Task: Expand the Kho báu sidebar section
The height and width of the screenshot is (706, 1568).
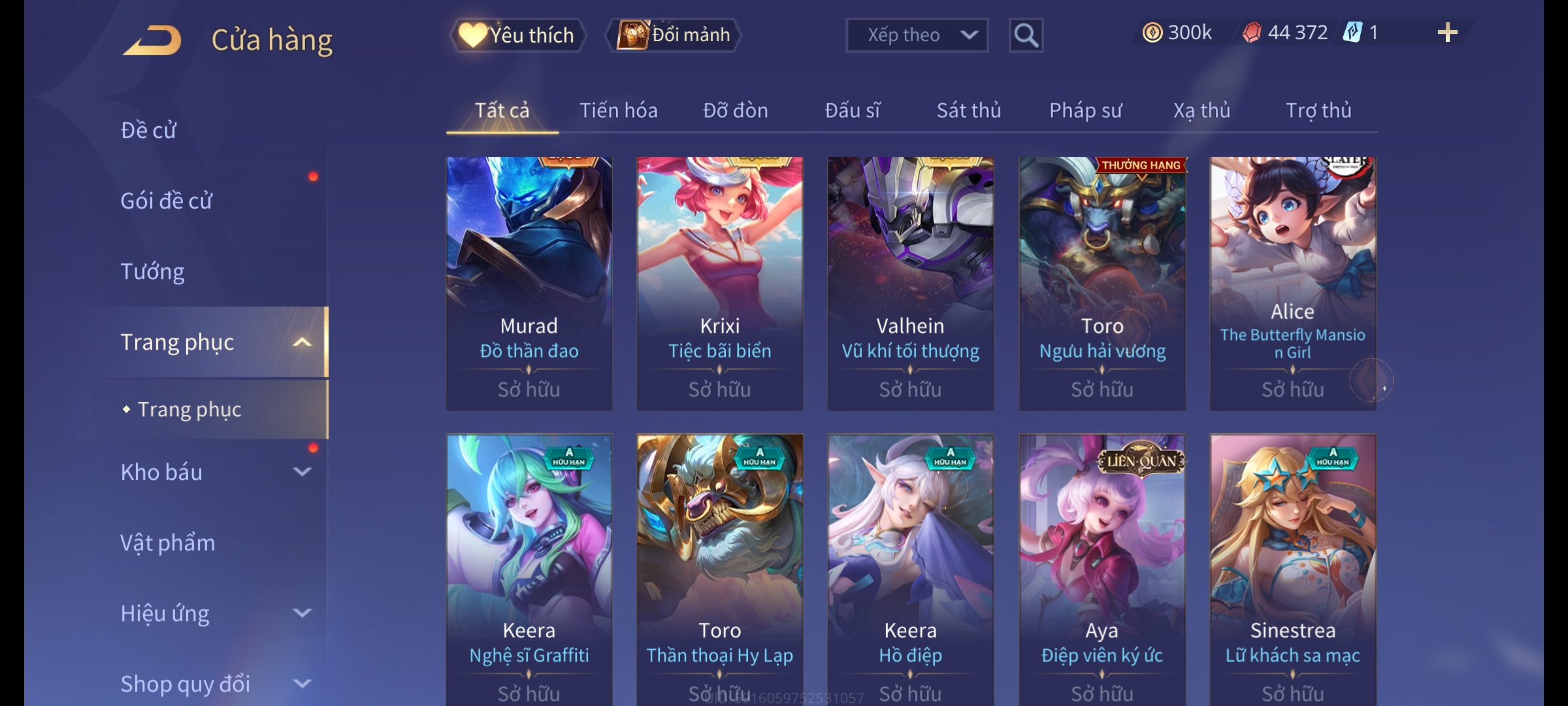Action: coord(302,471)
